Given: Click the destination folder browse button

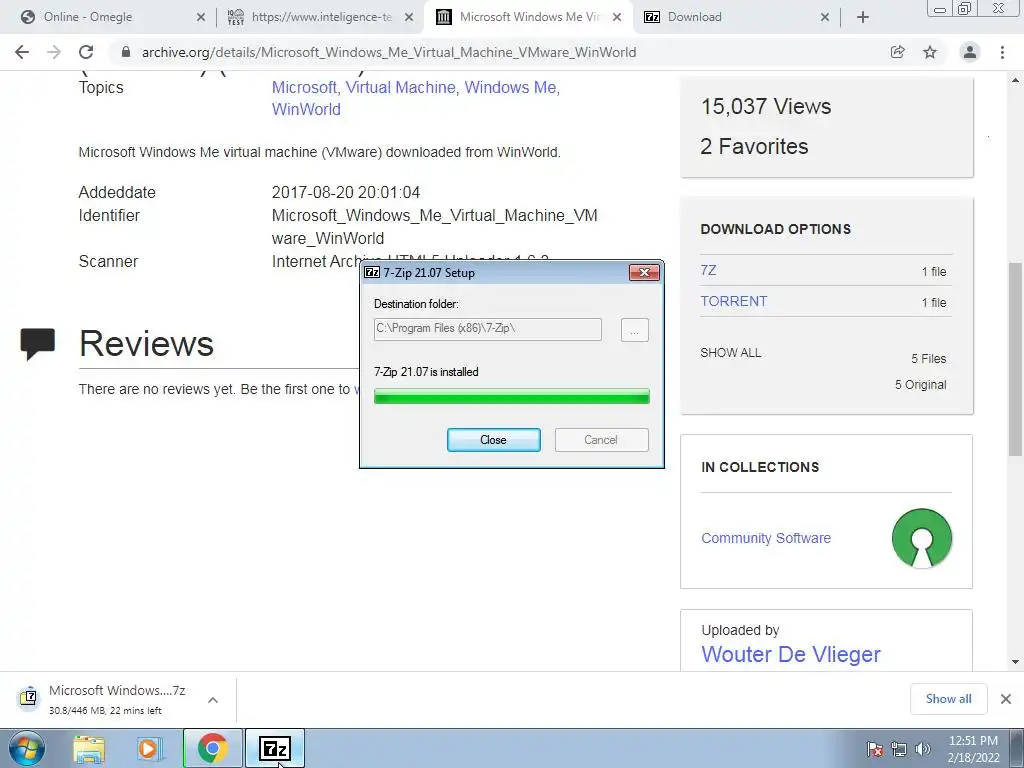Looking at the screenshot, I should pos(634,330).
